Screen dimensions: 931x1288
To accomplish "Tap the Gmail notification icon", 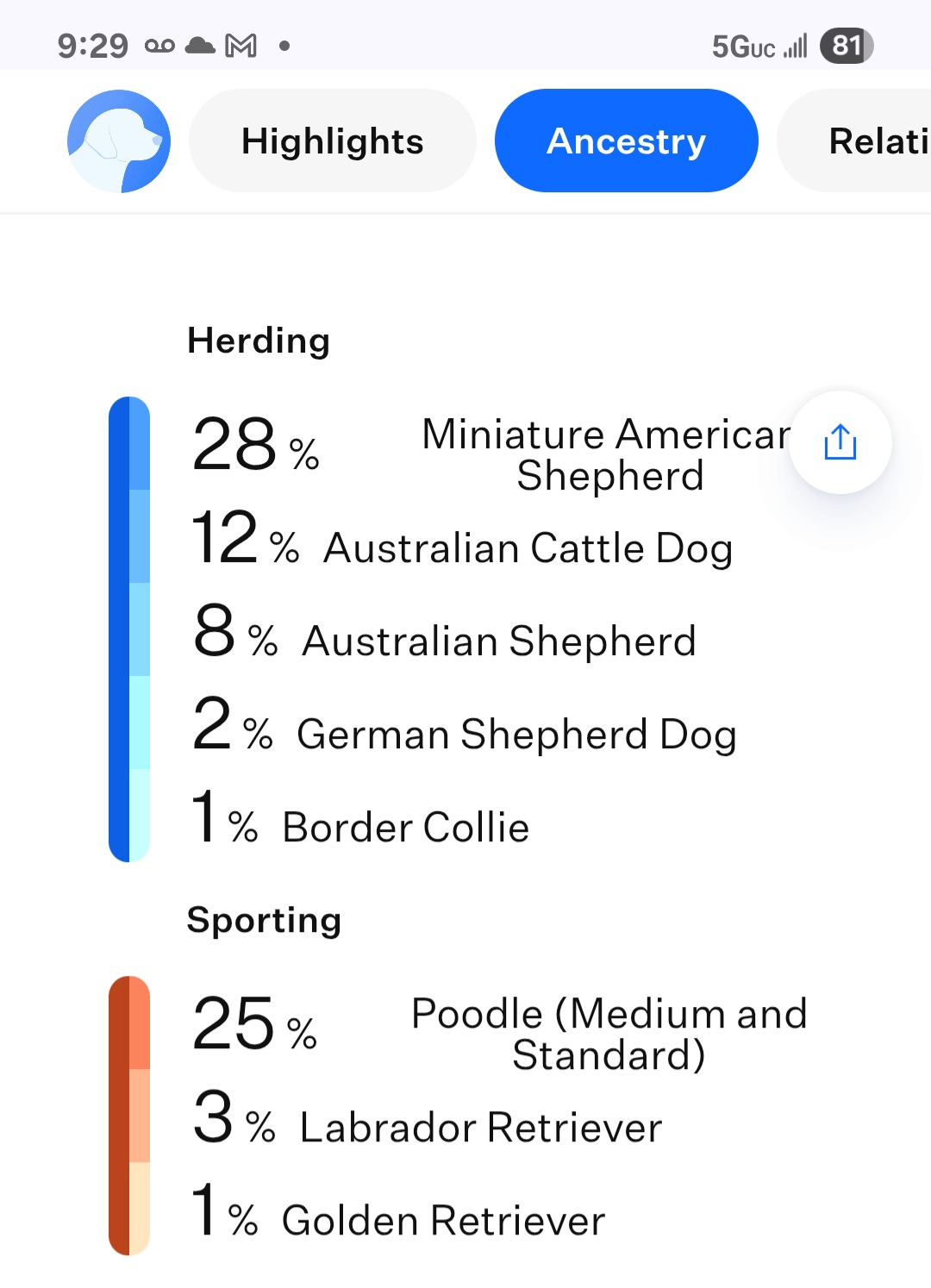I will click(241, 46).
